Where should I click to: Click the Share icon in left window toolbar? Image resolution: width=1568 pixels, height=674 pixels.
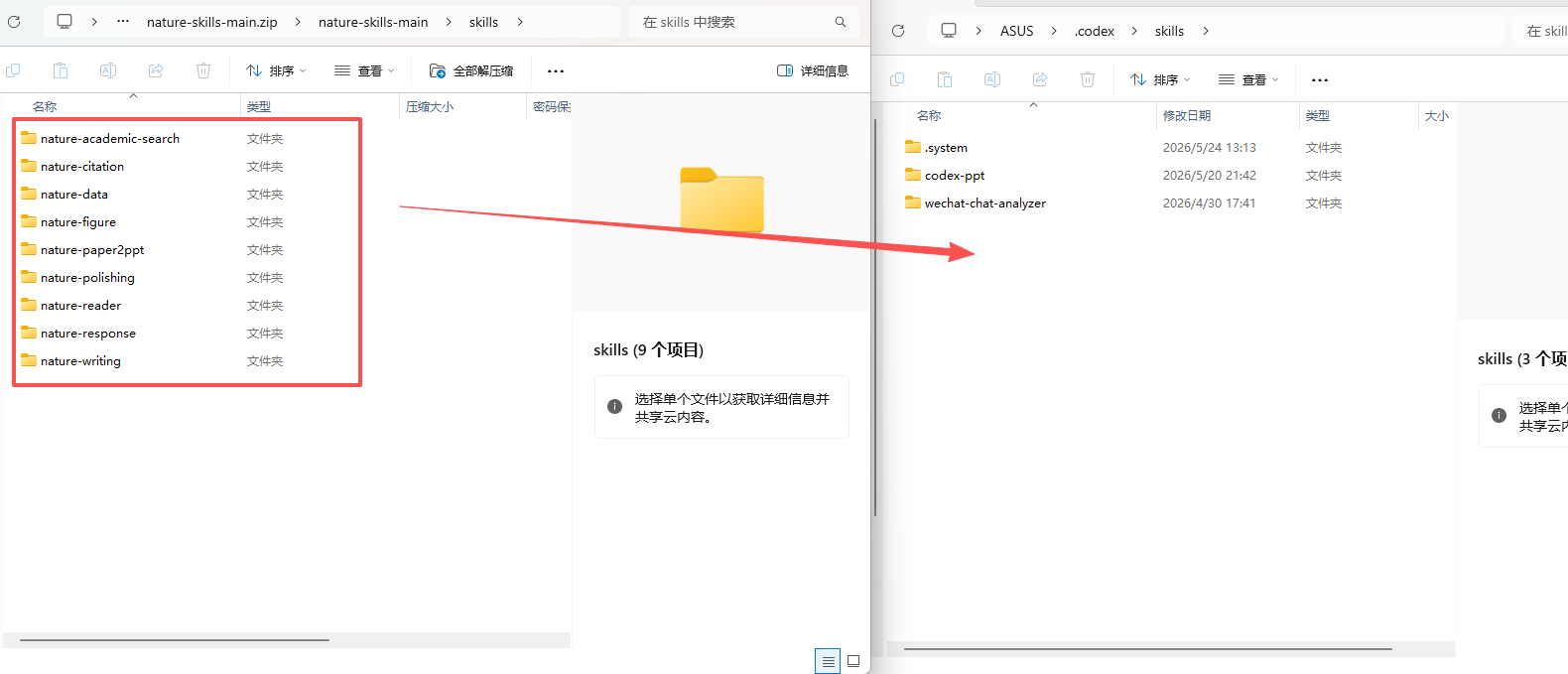point(156,70)
